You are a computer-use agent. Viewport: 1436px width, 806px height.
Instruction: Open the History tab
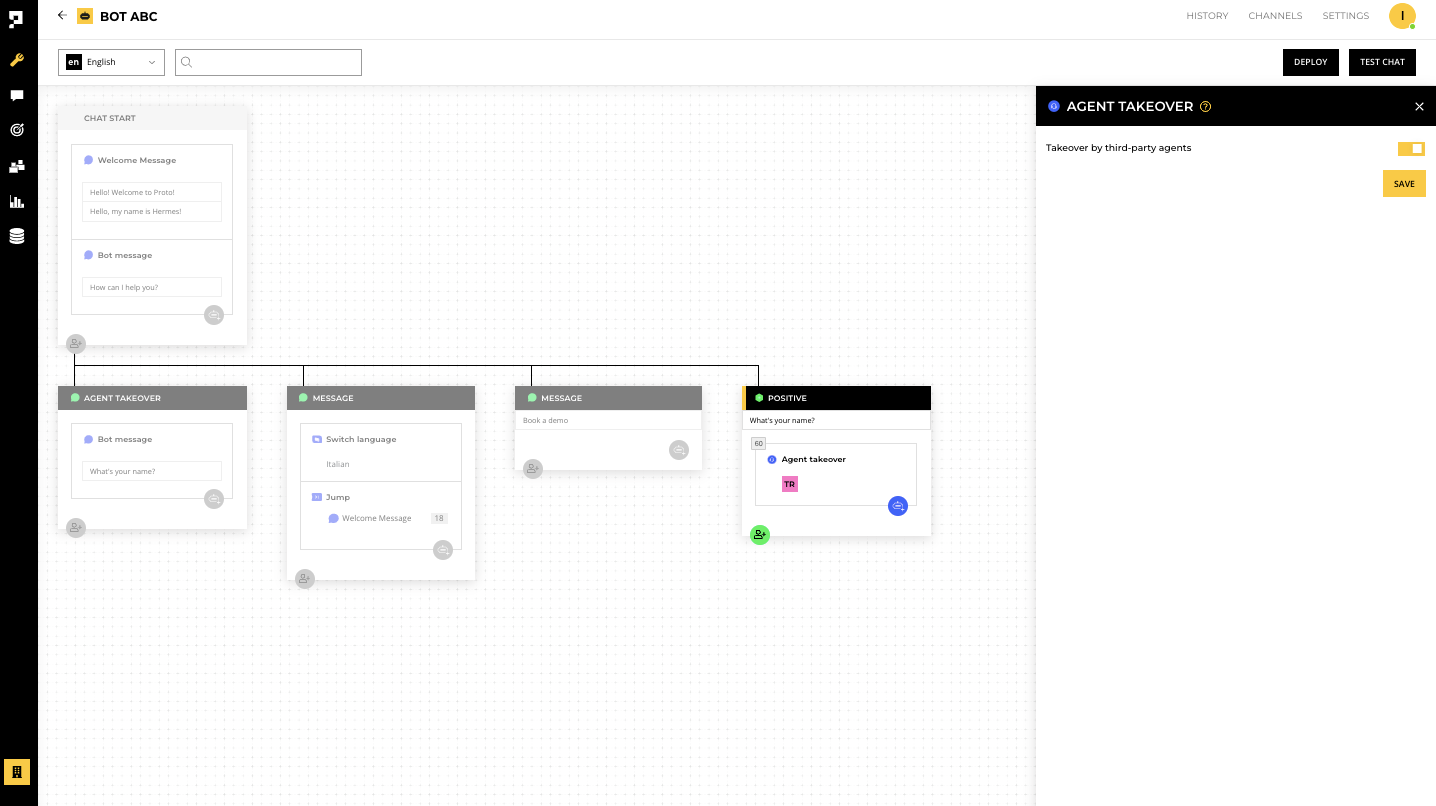1207,16
